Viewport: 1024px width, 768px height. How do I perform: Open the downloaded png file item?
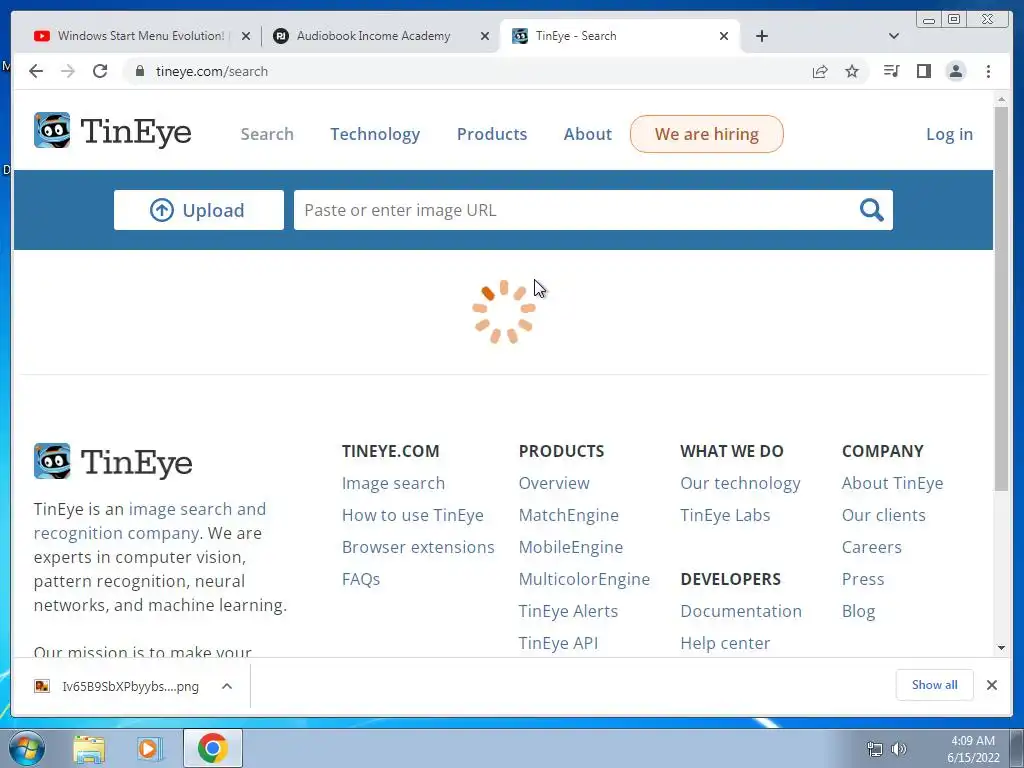pyautogui.click(x=118, y=686)
